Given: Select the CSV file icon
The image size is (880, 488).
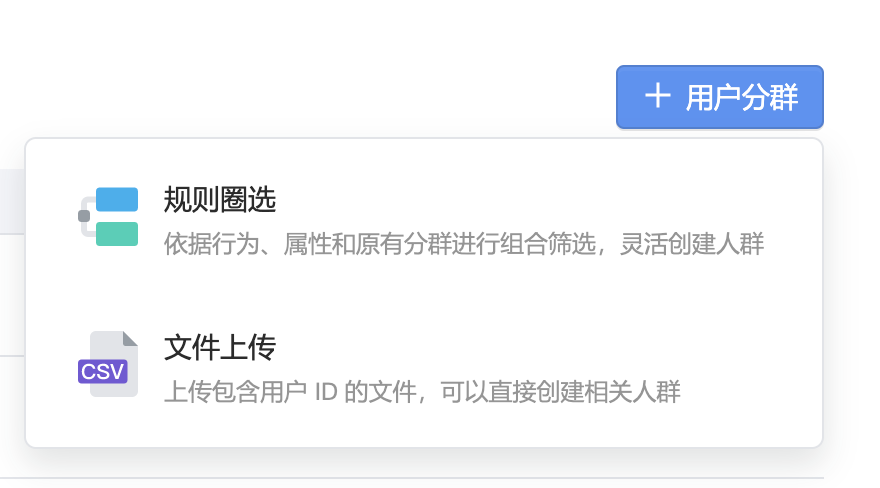Looking at the screenshot, I should pyautogui.click(x=108, y=364).
